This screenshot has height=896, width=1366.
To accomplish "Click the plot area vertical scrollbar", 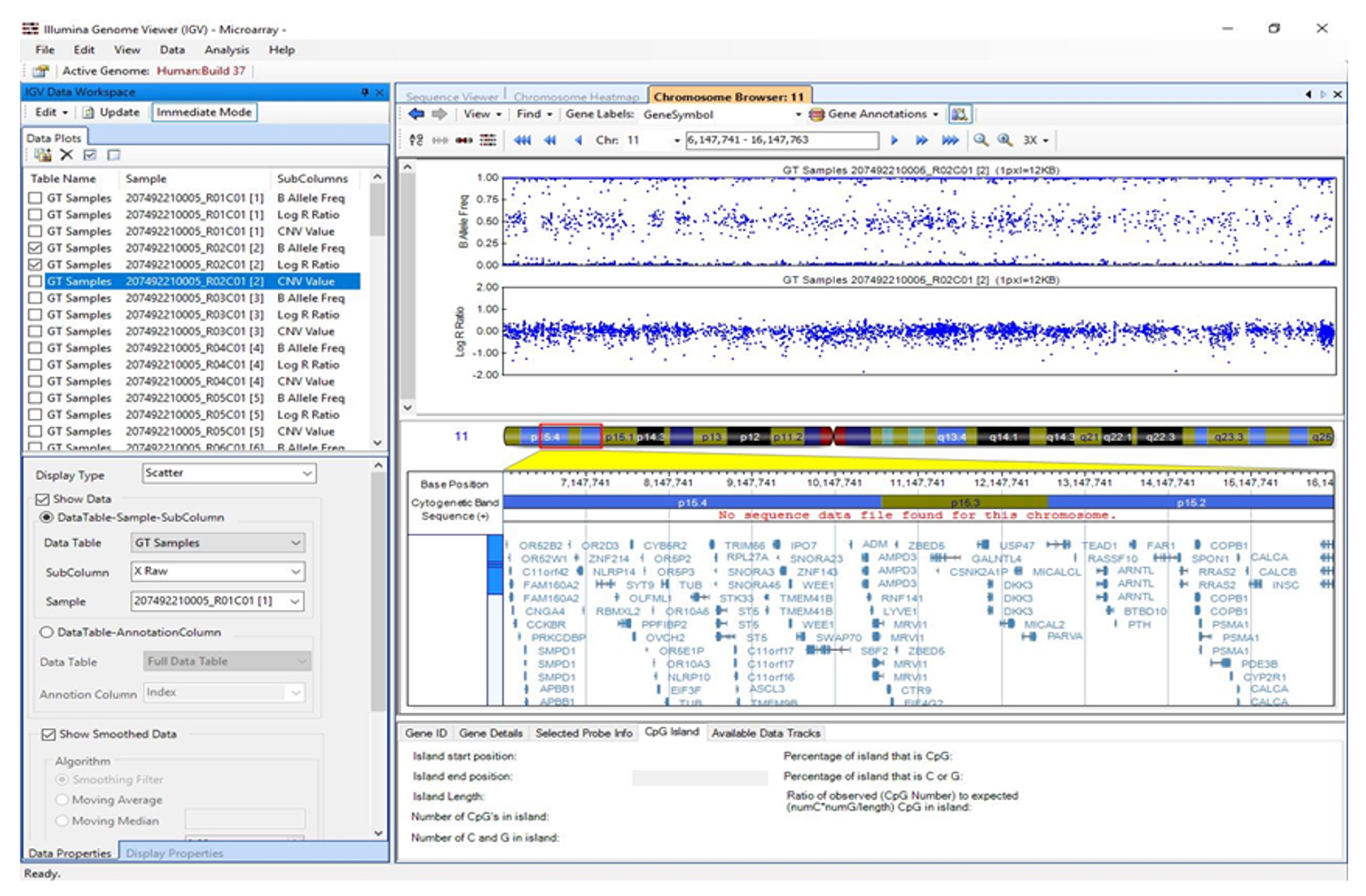I will point(407,287).
